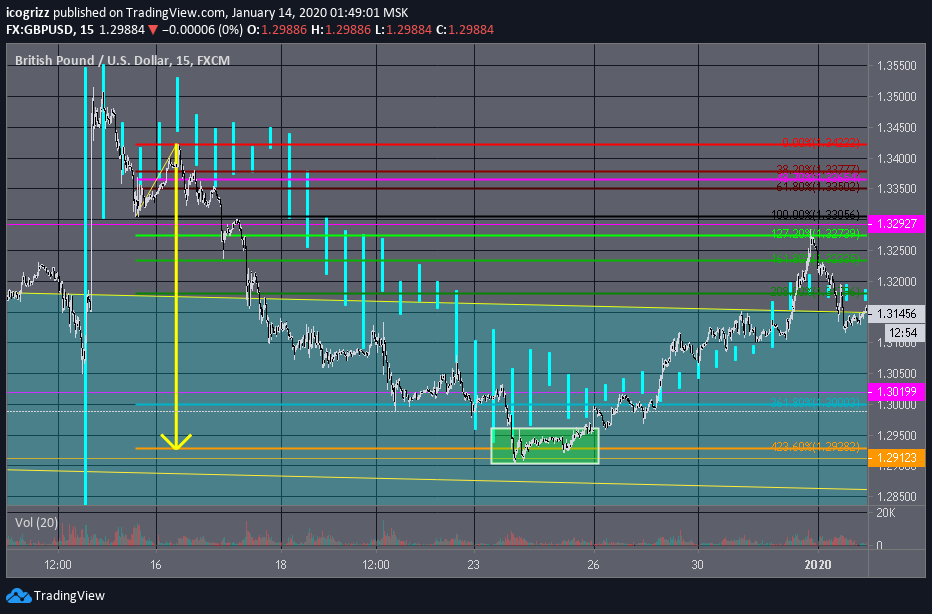The width and height of the screenshot is (932, 614).
Task: Click the 23 date label on time axis
Action: coord(473,565)
